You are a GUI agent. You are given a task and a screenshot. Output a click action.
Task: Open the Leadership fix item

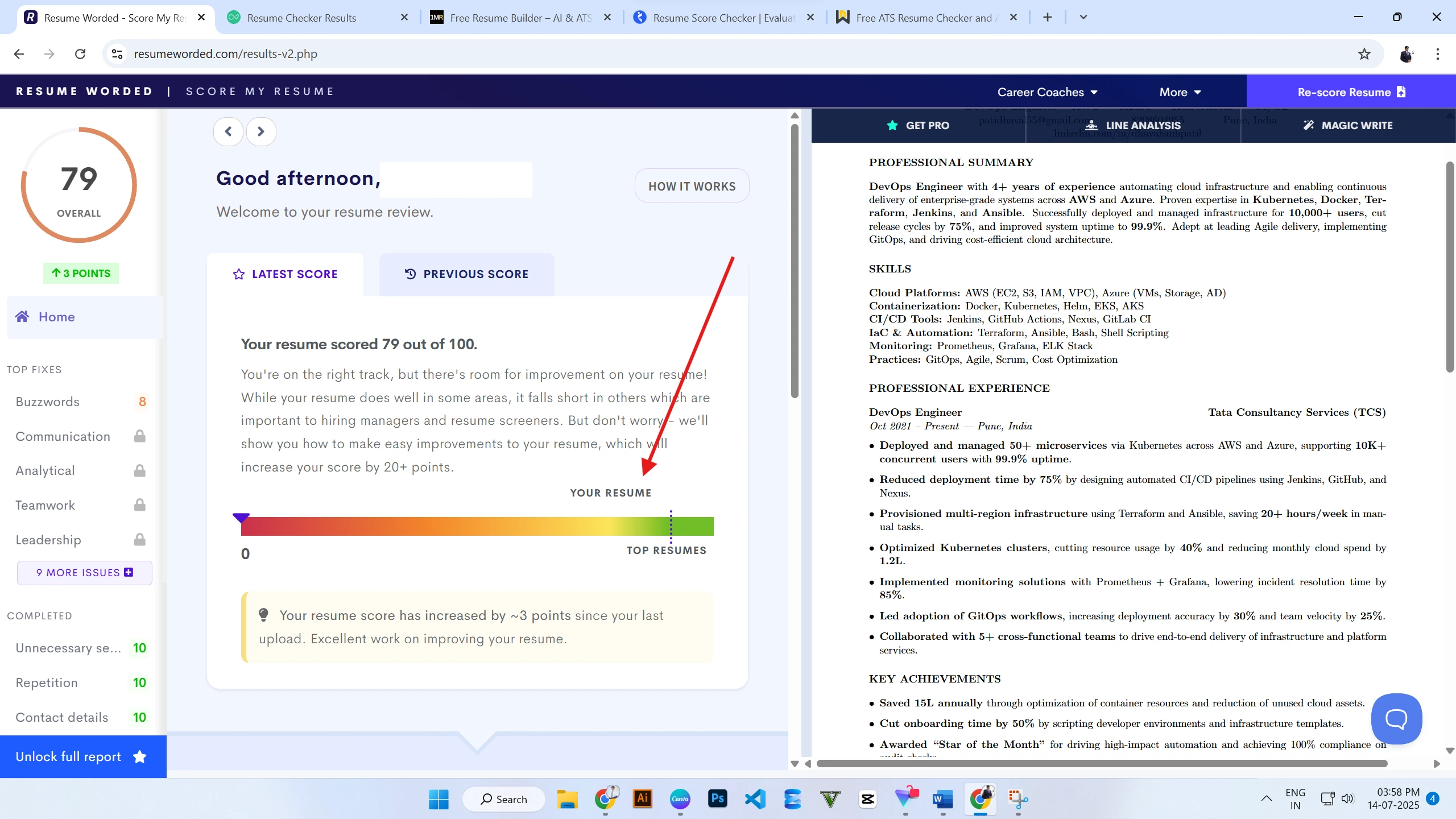(x=81, y=540)
